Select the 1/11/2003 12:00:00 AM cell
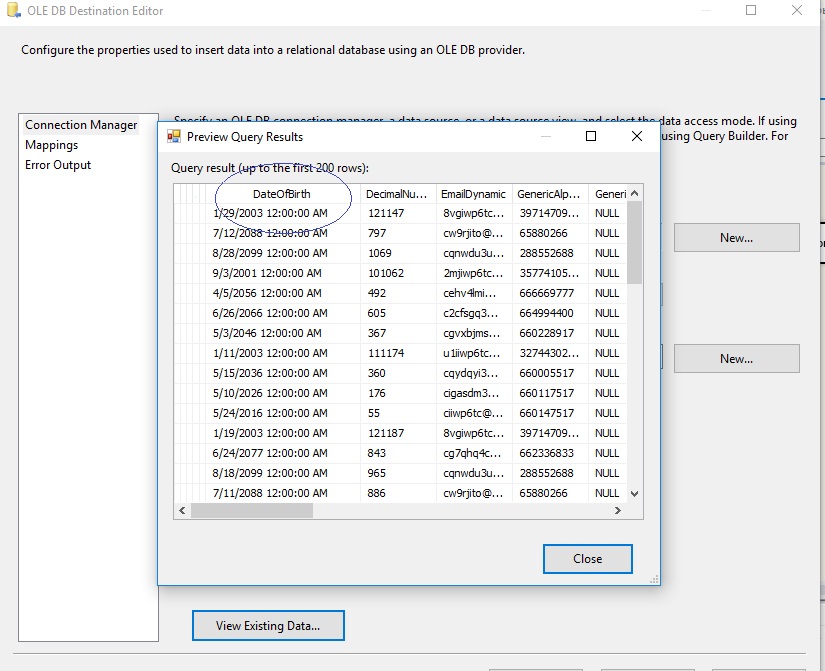The height and width of the screenshot is (671, 825). coord(283,353)
